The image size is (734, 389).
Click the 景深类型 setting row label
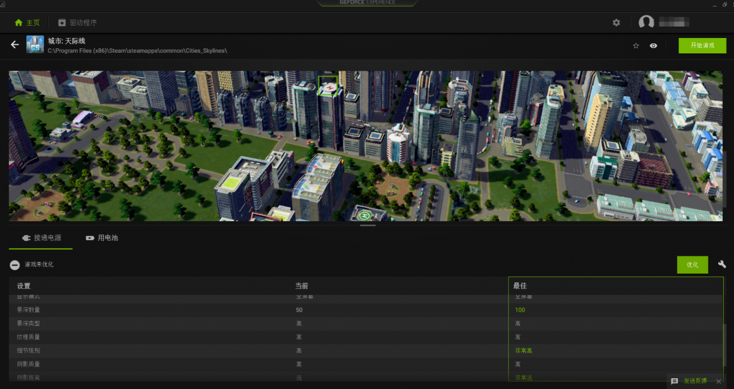tap(29, 323)
